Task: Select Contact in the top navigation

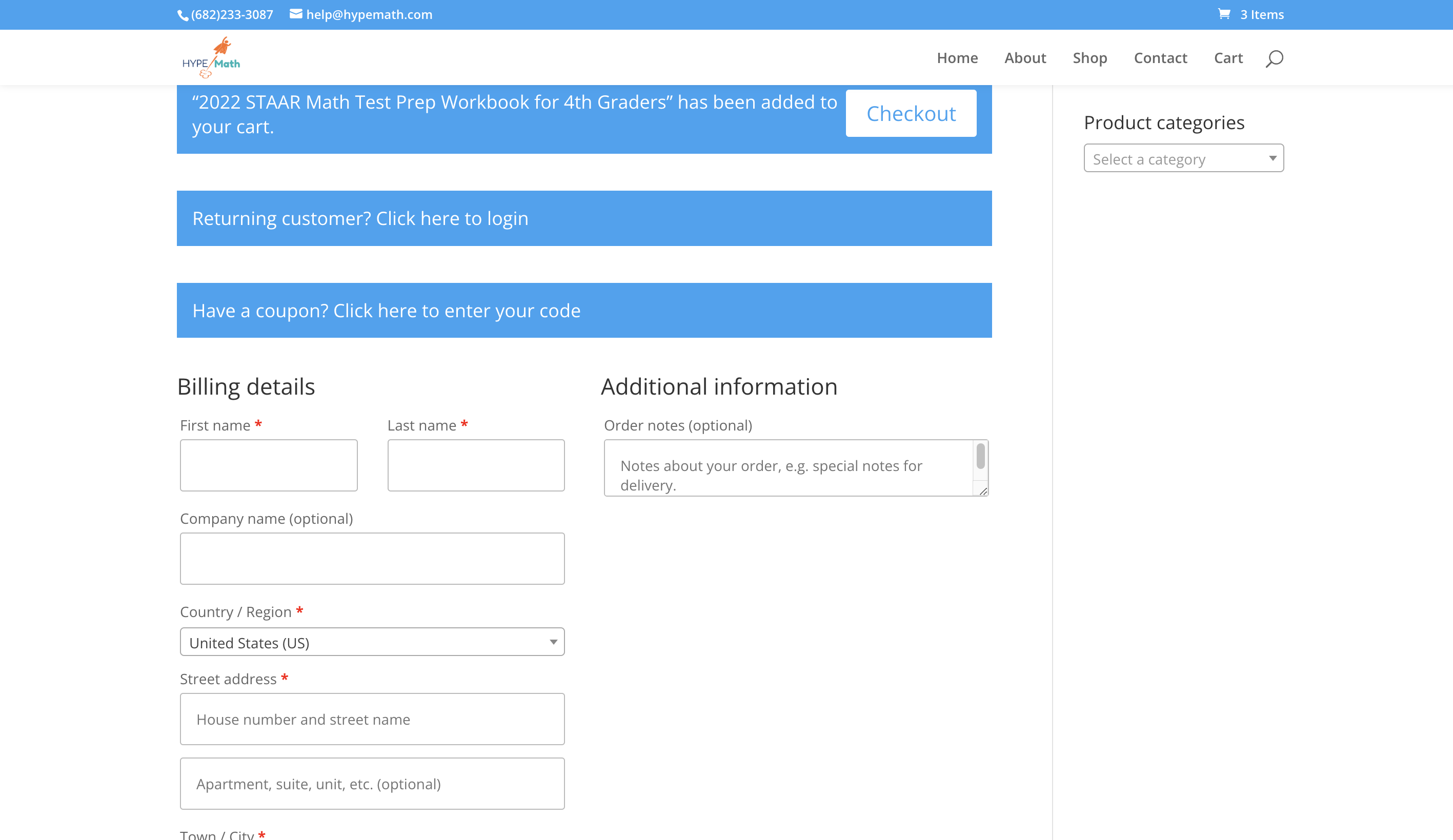Action: pyautogui.click(x=1160, y=58)
